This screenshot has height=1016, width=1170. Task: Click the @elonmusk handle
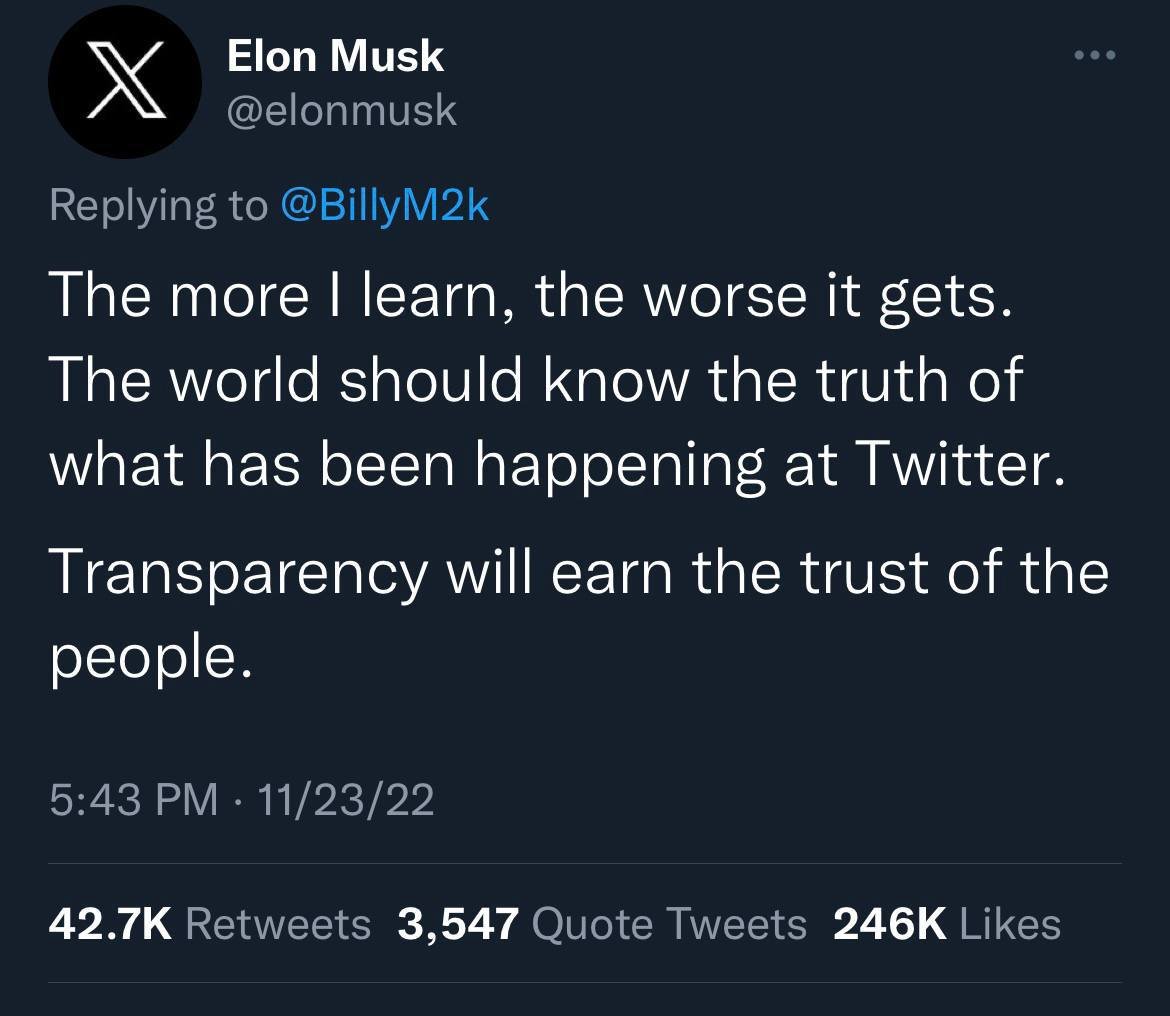[x=342, y=111]
